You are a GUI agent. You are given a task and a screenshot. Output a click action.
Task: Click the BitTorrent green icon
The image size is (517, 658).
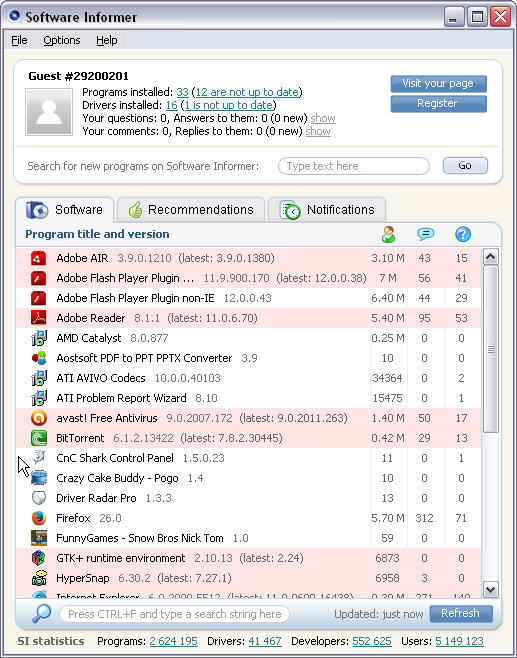[x=39, y=438]
